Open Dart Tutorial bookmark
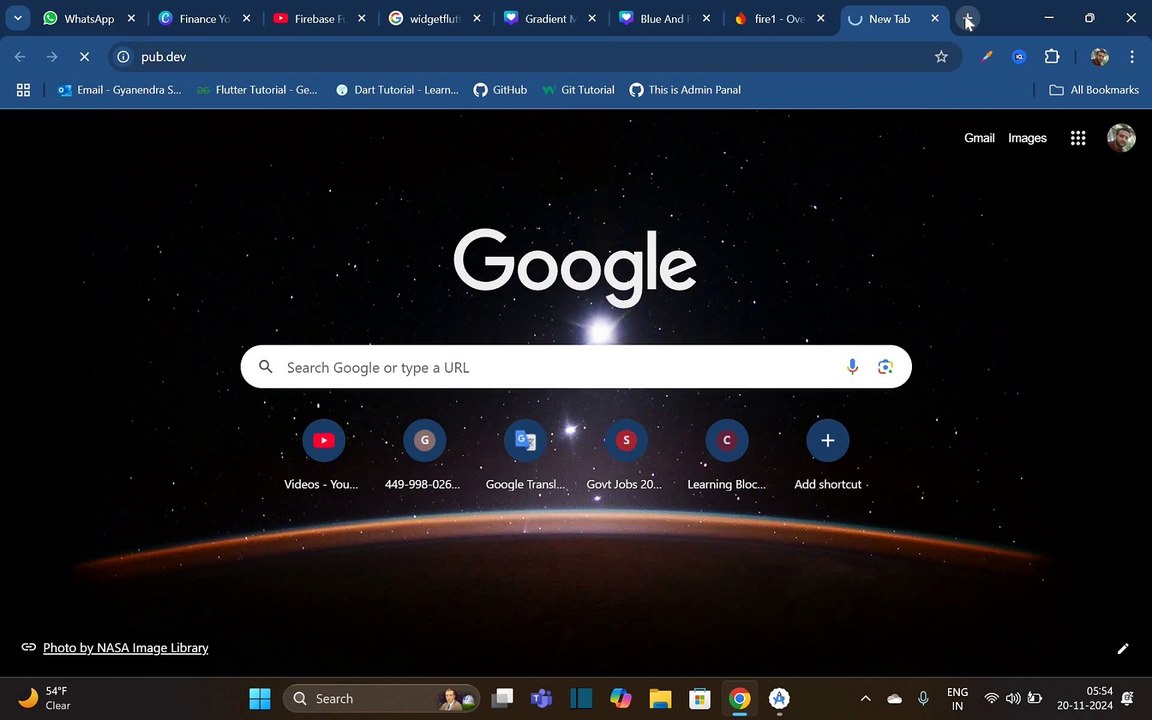 point(397,90)
